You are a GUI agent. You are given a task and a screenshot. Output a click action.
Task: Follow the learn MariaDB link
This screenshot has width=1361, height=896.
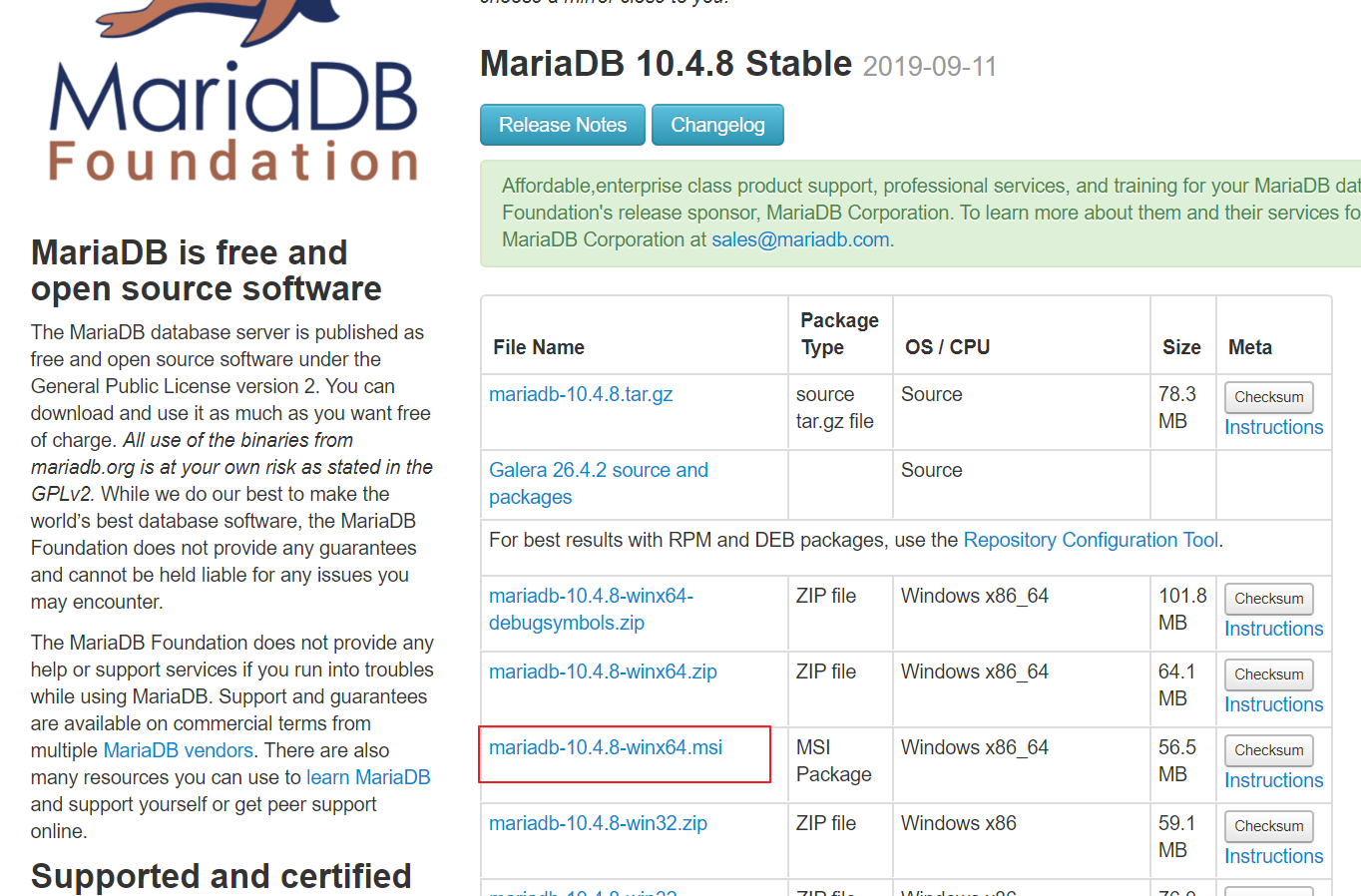click(368, 777)
